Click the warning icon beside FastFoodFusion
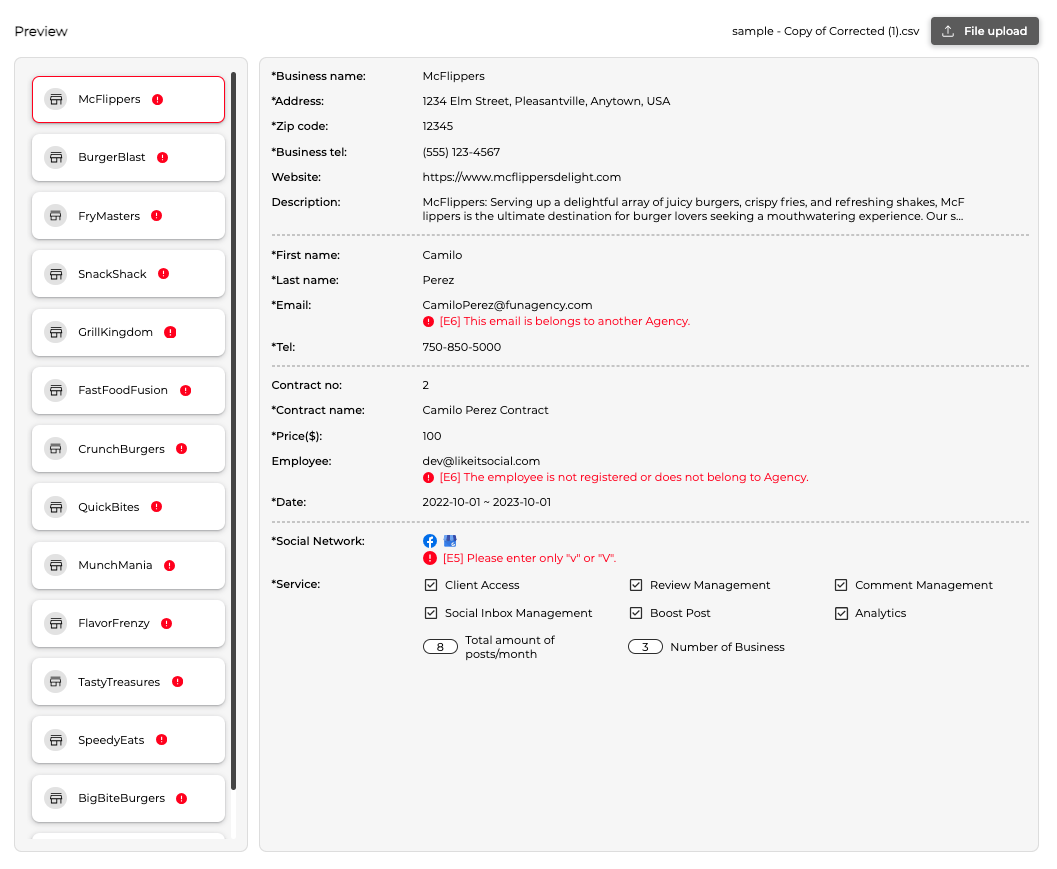This screenshot has width=1057, height=869. 186,391
